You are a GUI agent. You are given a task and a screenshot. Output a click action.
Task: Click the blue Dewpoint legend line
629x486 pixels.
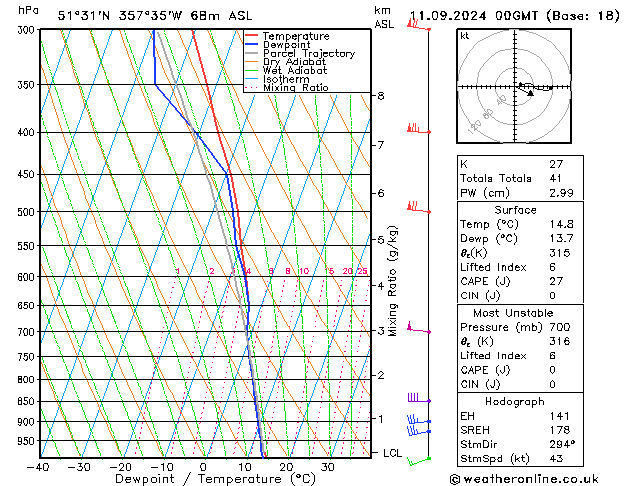[252, 45]
